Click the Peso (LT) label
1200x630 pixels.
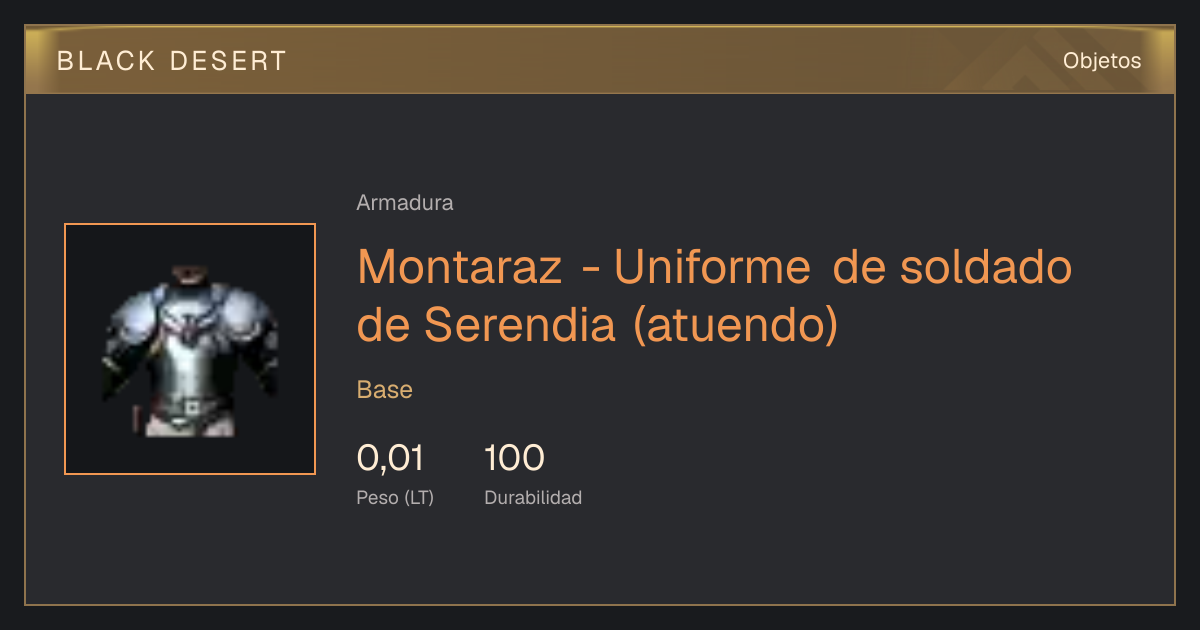(x=395, y=497)
